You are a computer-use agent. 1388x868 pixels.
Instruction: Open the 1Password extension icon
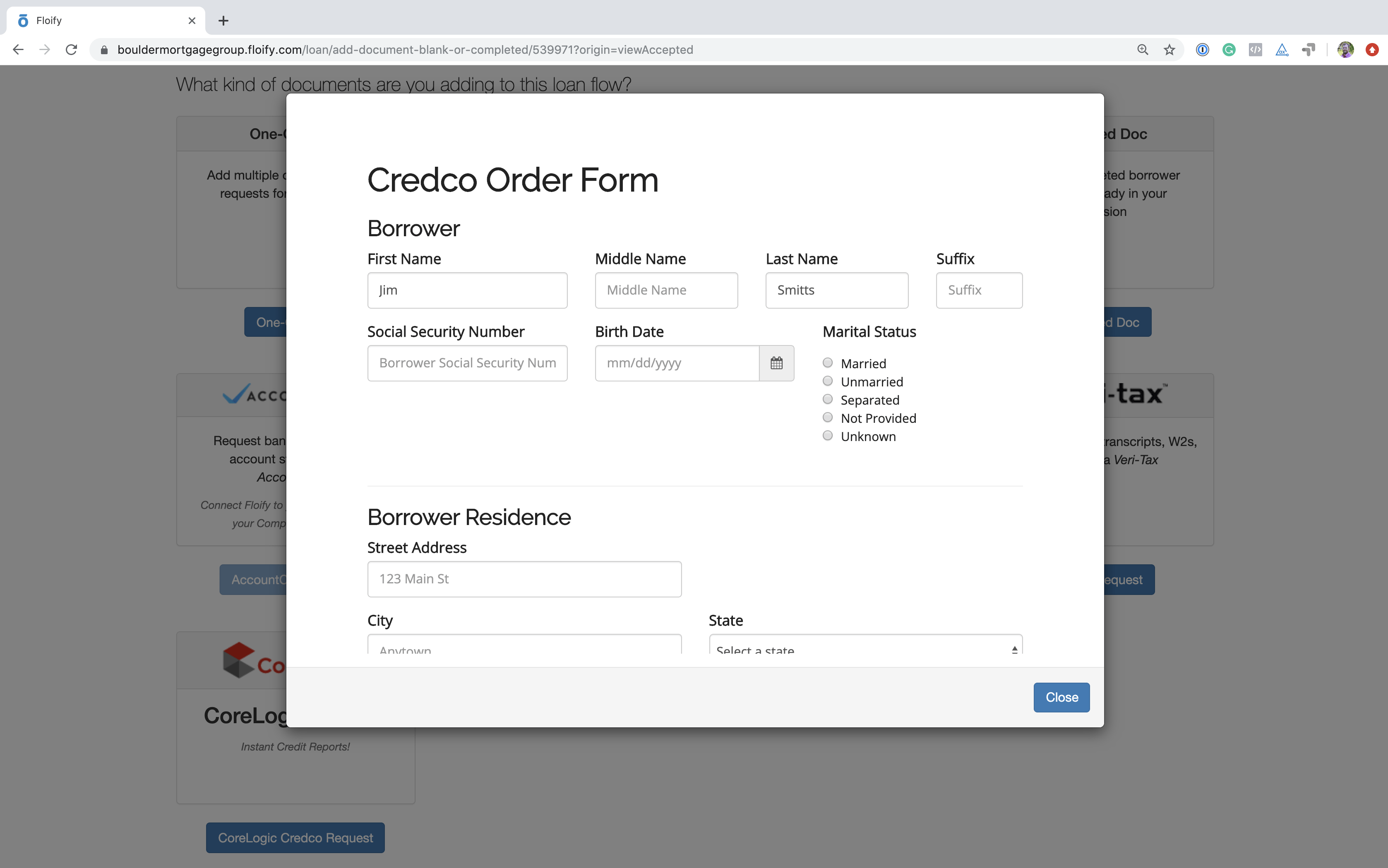[x=1202, y=50]
